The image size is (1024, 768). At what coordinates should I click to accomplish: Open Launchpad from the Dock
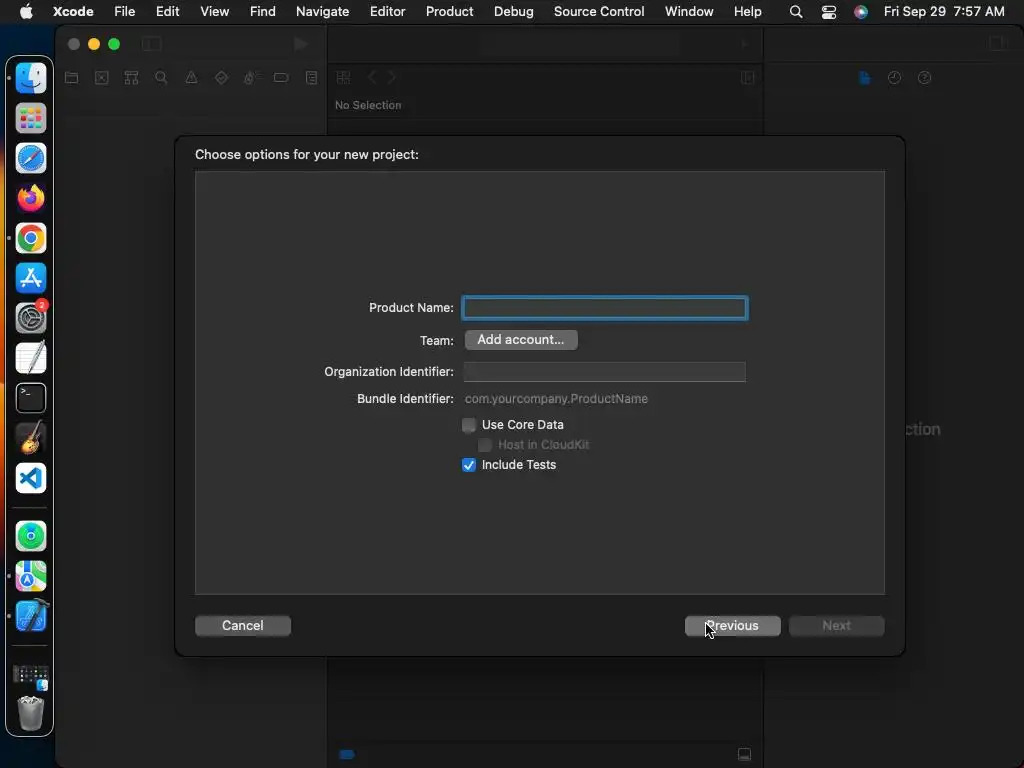point(31,118)
